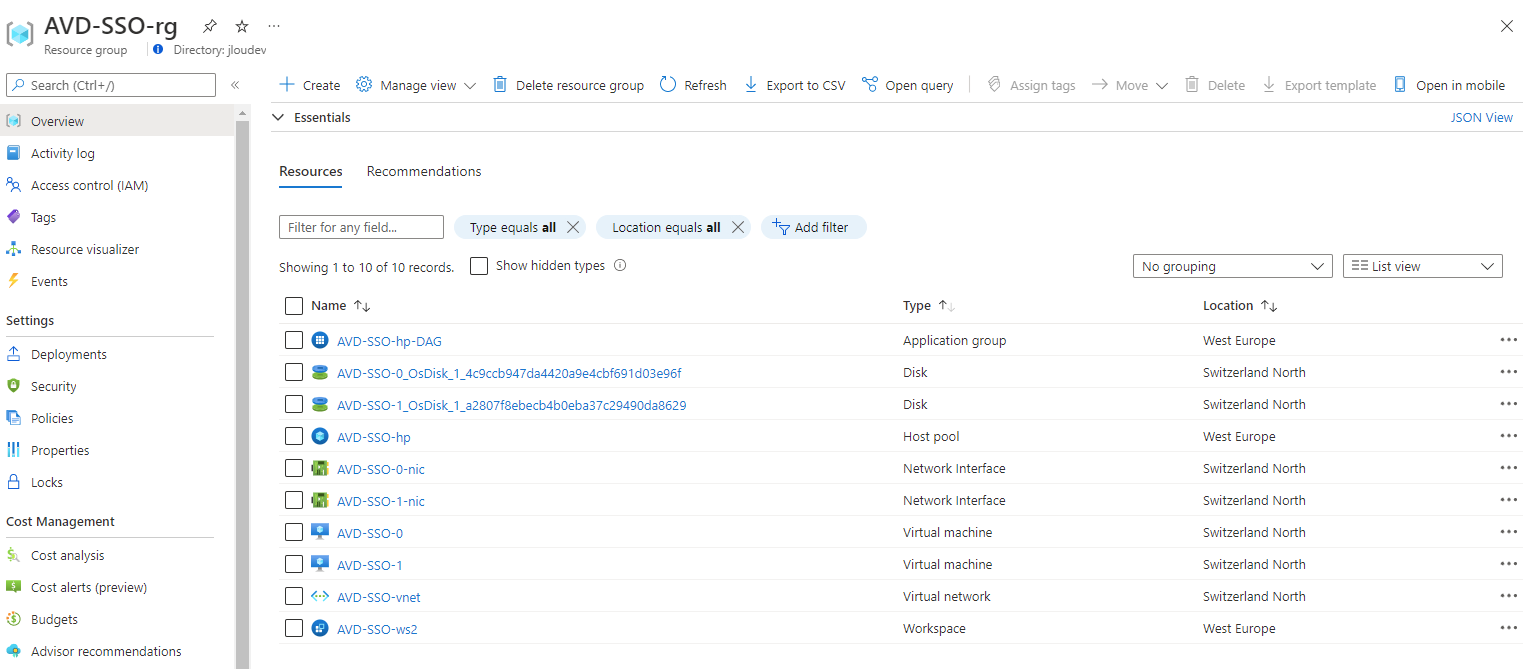Click the Export to CSV icon
1533x669 pixels.
[751, 85]
